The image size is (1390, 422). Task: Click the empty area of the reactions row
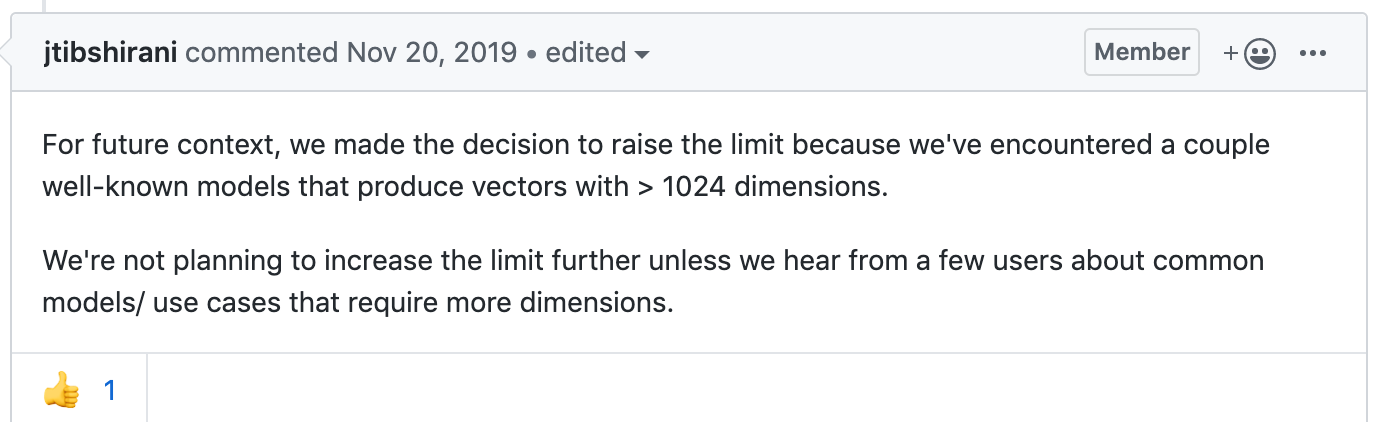[x=756, y=388]
